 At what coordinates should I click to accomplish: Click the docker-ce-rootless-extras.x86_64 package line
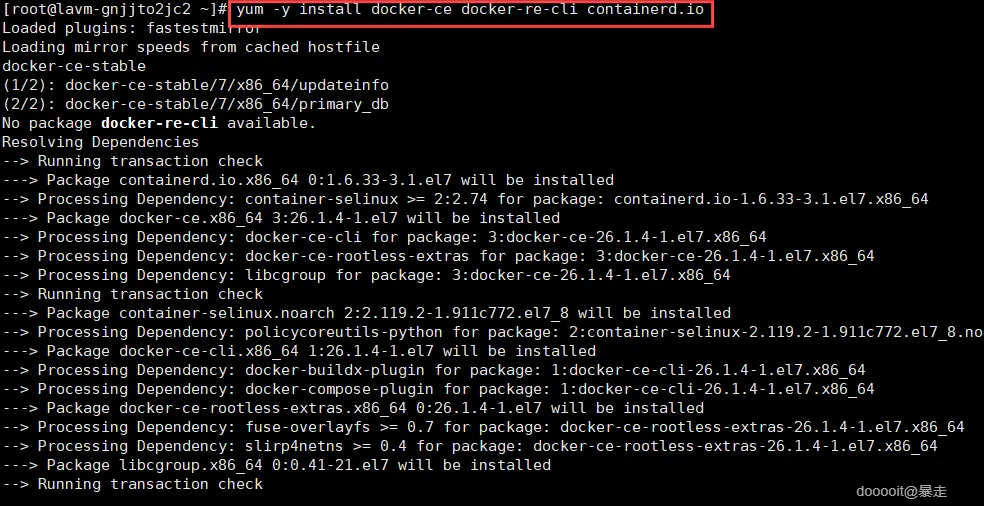(x=353, y=408)
